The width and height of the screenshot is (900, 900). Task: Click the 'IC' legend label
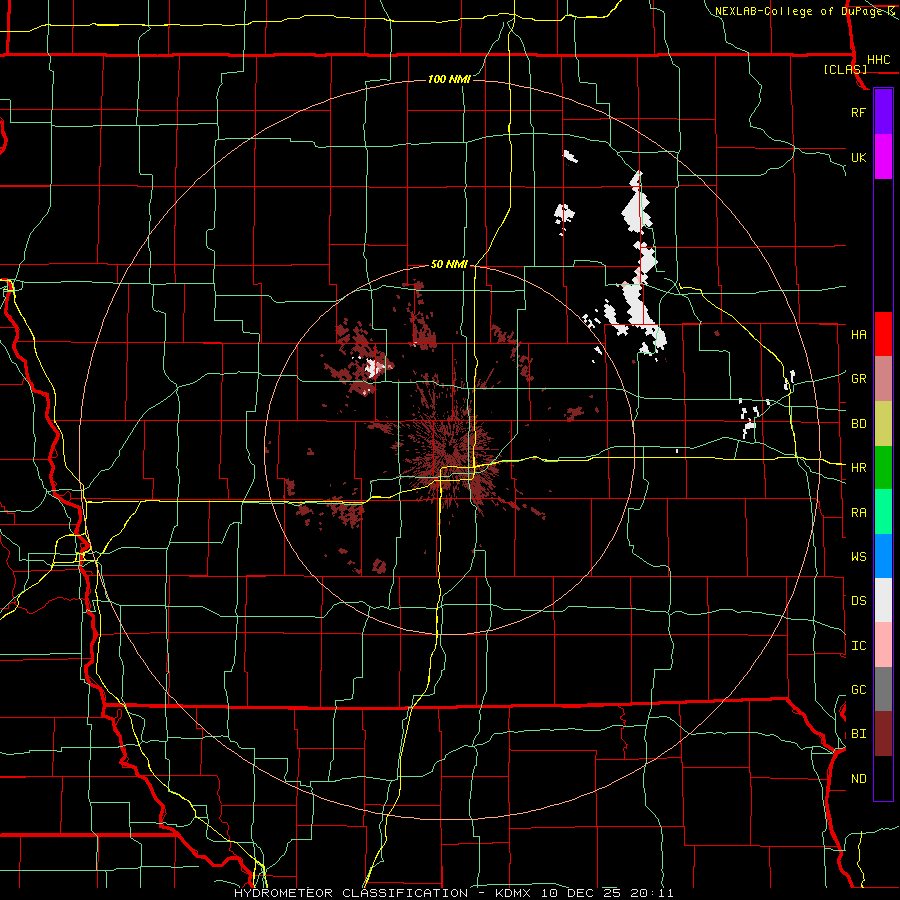click(x=858, y=646)
